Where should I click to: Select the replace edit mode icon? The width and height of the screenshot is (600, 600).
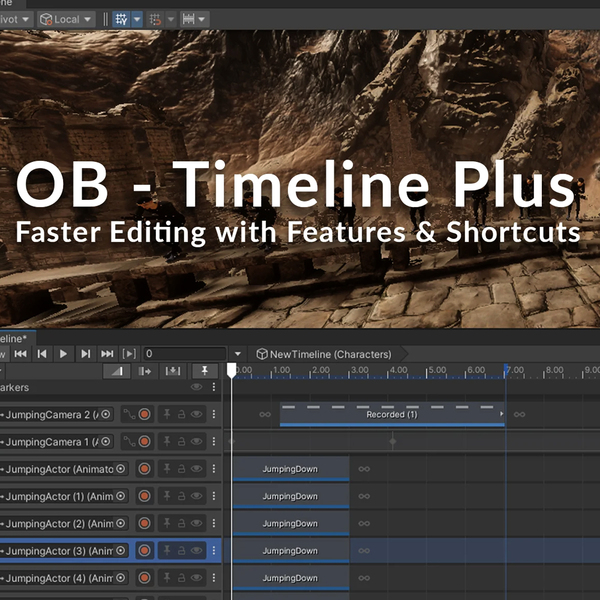[173, 371]
